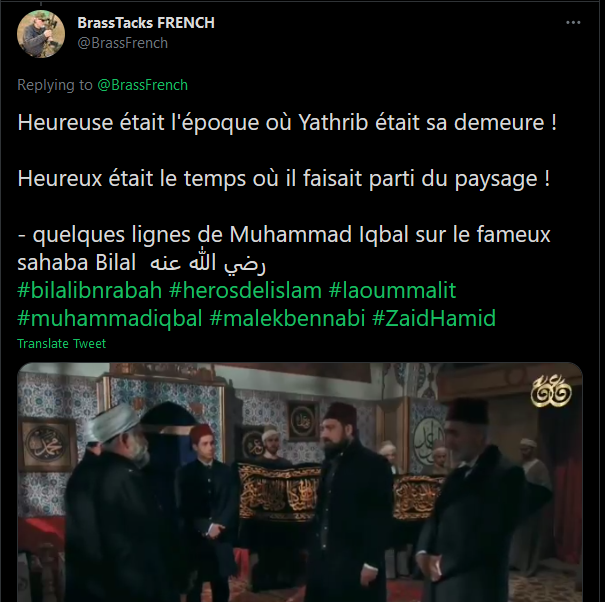Click the @BrassFrench handle under the name
605x602 pixels.
pyautogui.click(x=123, y=43)
